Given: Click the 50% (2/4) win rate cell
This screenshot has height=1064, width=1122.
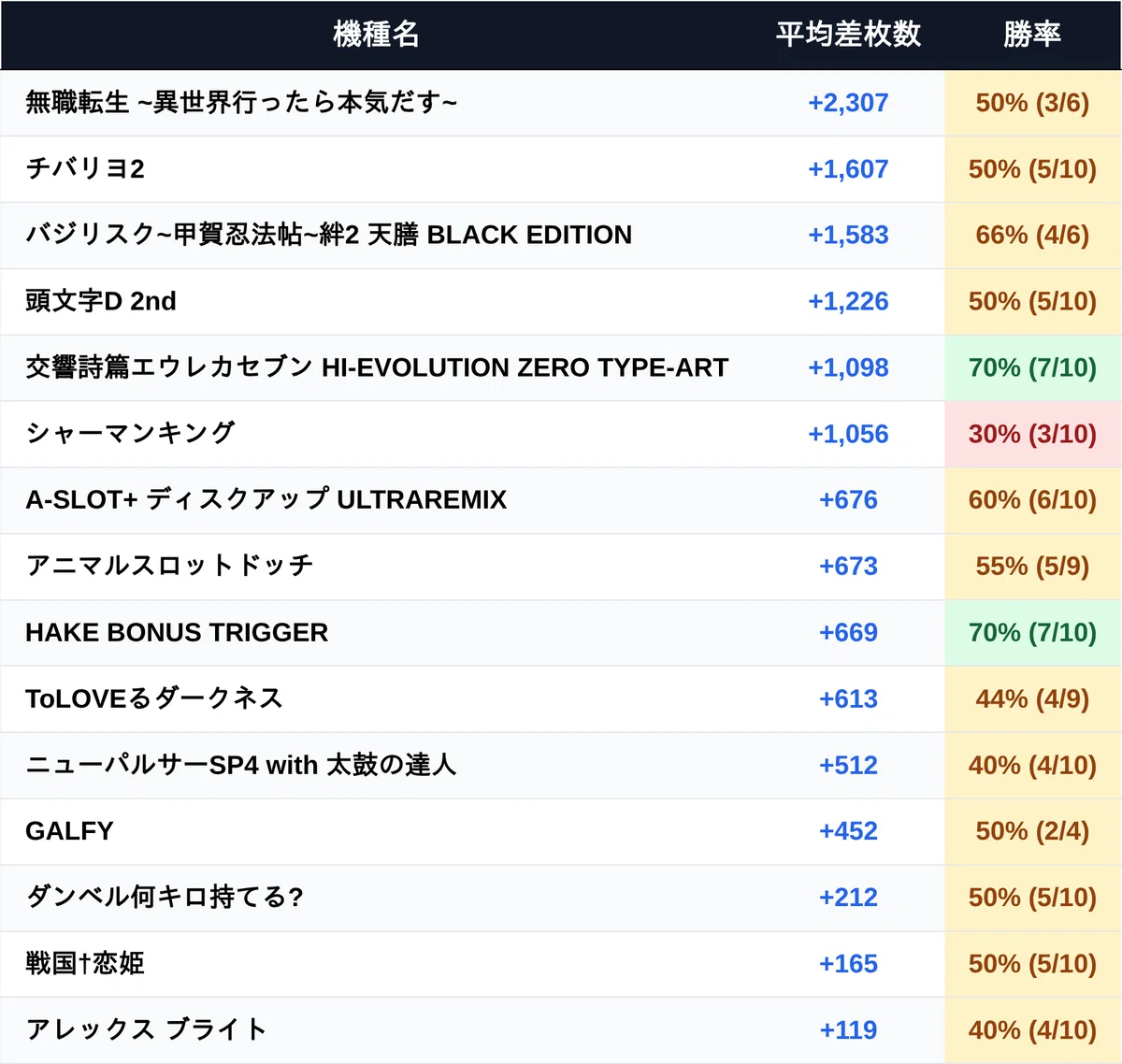Looking at the screenshot, I should point(1032,830).
